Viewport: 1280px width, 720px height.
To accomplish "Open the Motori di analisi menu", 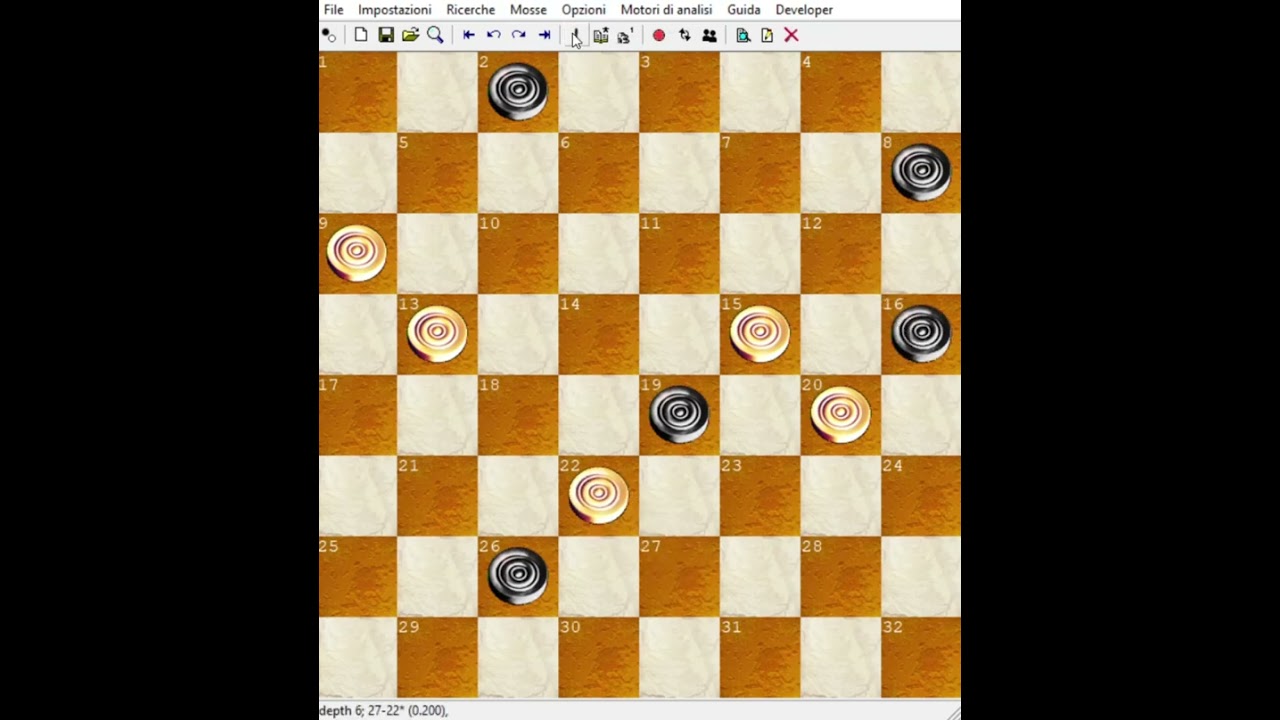I will [666, 10].
